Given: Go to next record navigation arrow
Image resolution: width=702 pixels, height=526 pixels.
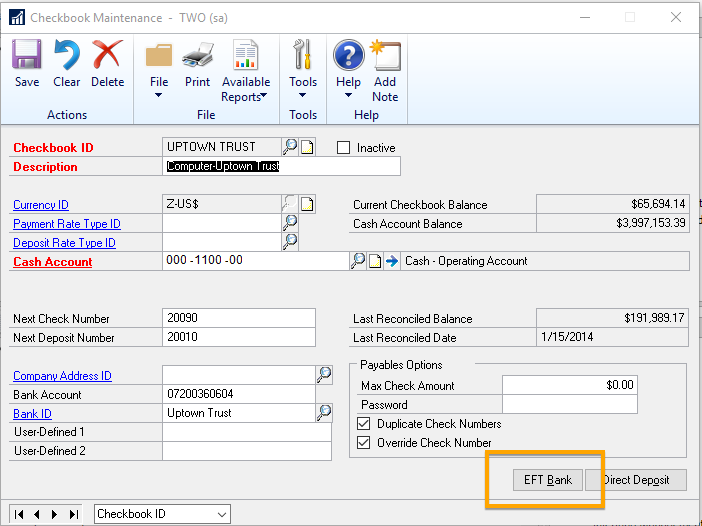Looking at the screenshot, I should 55,514.
